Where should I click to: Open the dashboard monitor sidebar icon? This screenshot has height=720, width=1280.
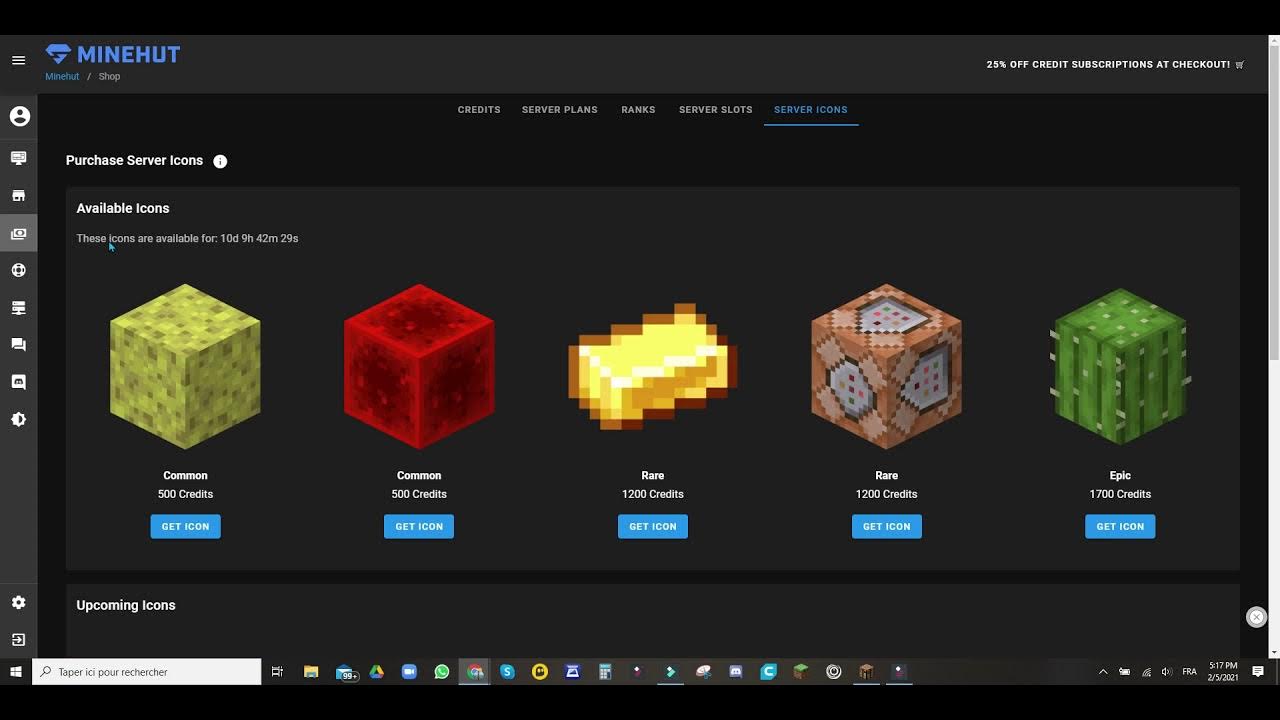pos(19,158)
